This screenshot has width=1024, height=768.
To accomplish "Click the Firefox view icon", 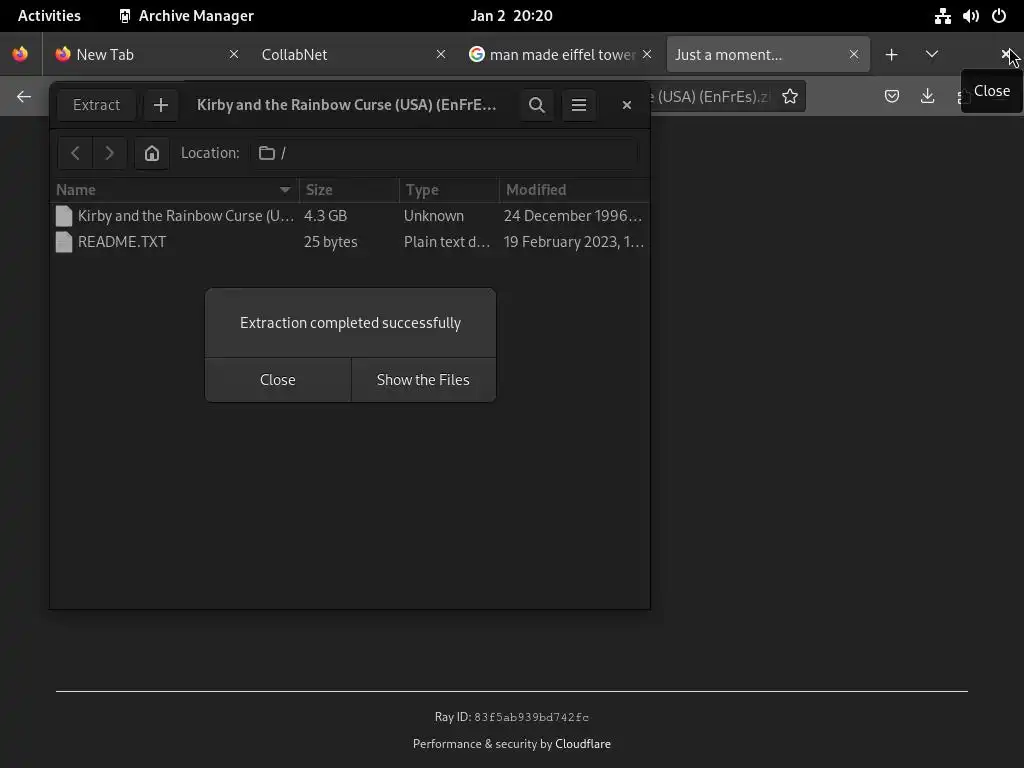I will [x=20, y=55].
